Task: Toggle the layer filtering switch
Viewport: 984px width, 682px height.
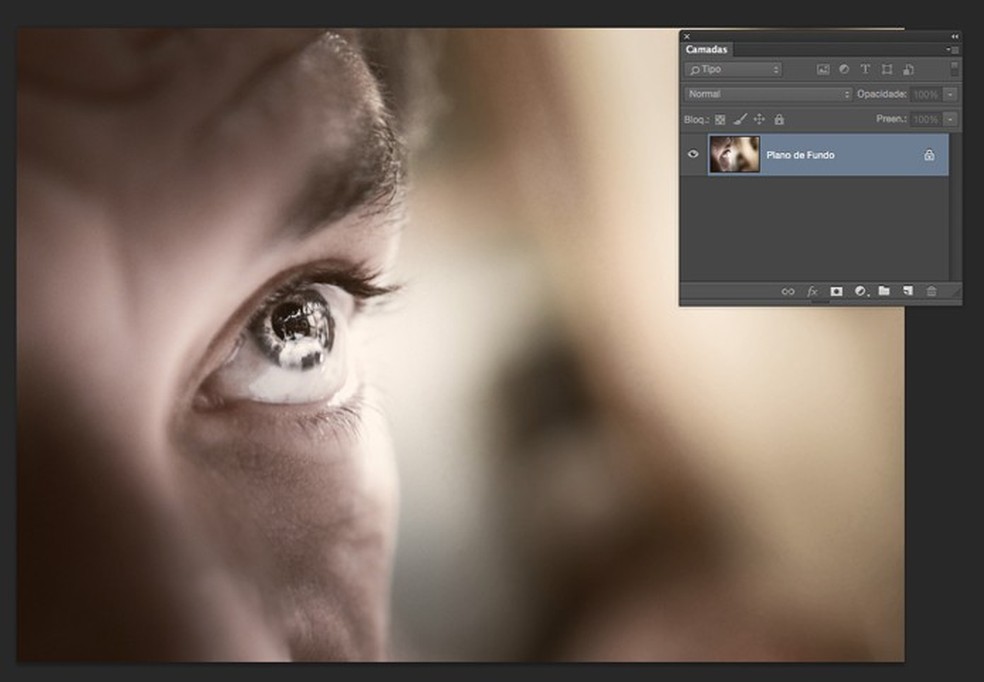Action: [954, 68]
